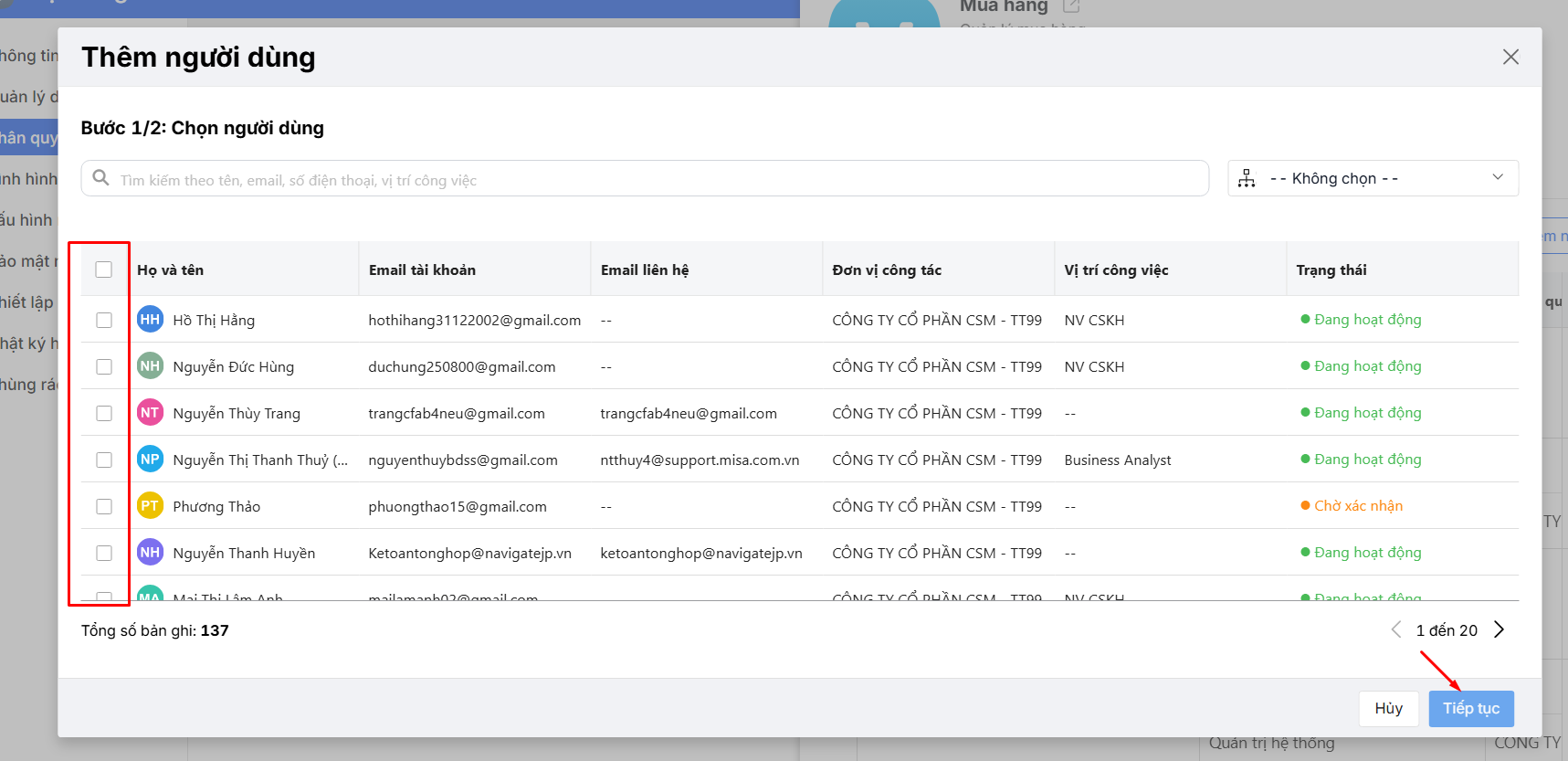Screen dimensions: 1568x761
Task: Tick the checkbox for Phương Thảo
Action: click(104, 507)
